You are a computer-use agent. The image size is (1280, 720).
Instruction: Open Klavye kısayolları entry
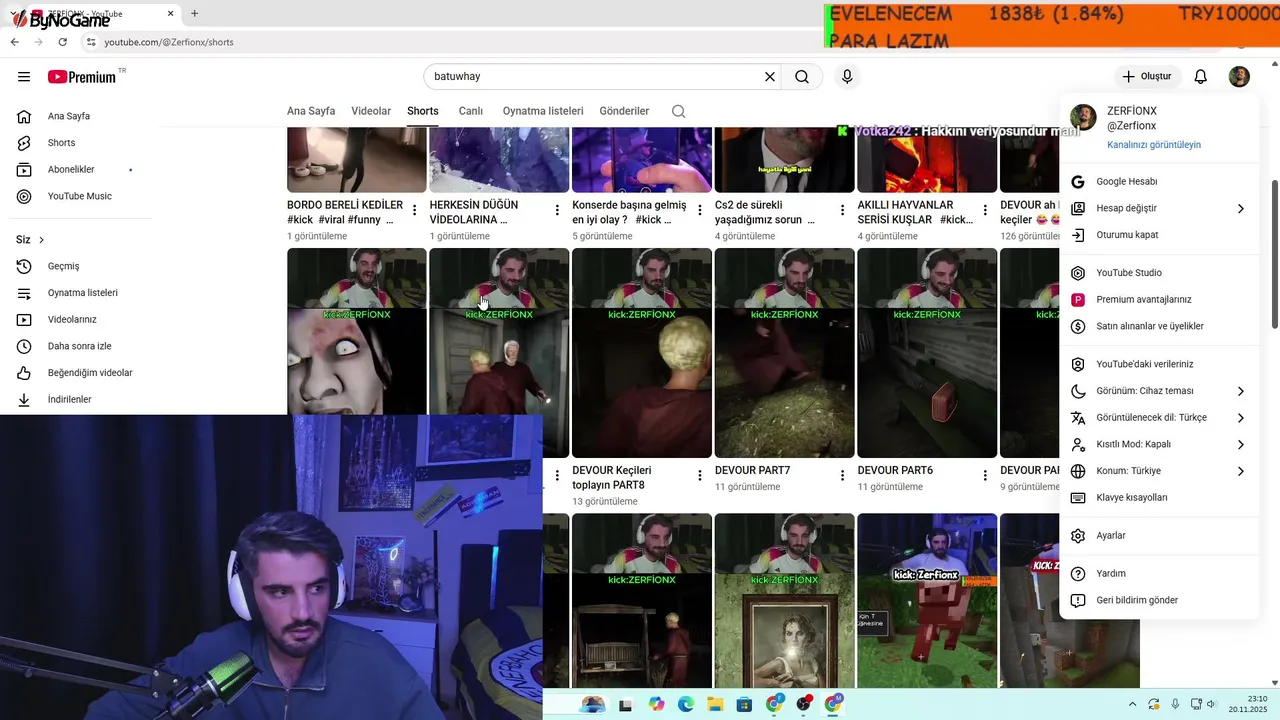[1159, 497]
